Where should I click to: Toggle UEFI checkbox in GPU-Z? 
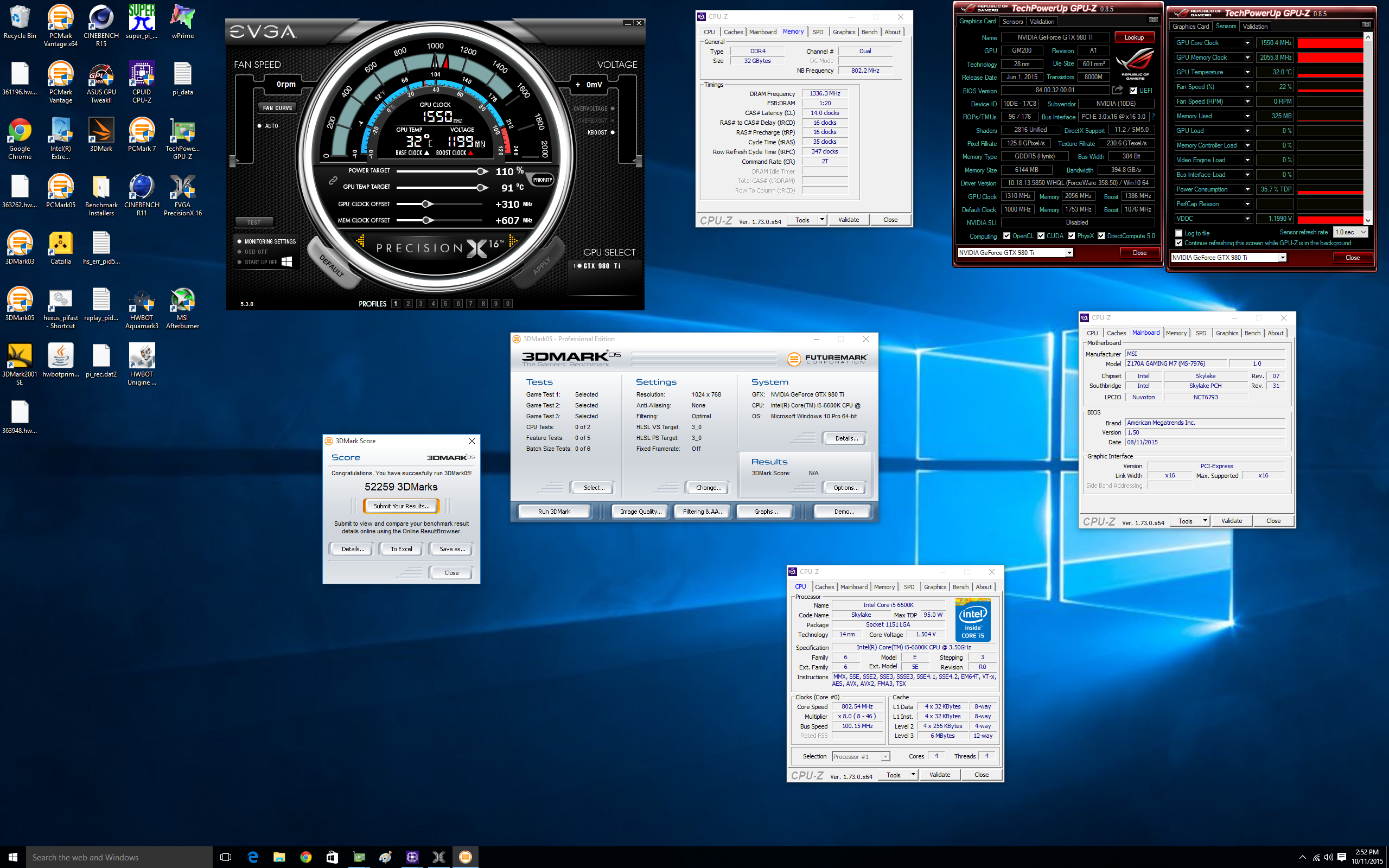[x=1133, y=91]
